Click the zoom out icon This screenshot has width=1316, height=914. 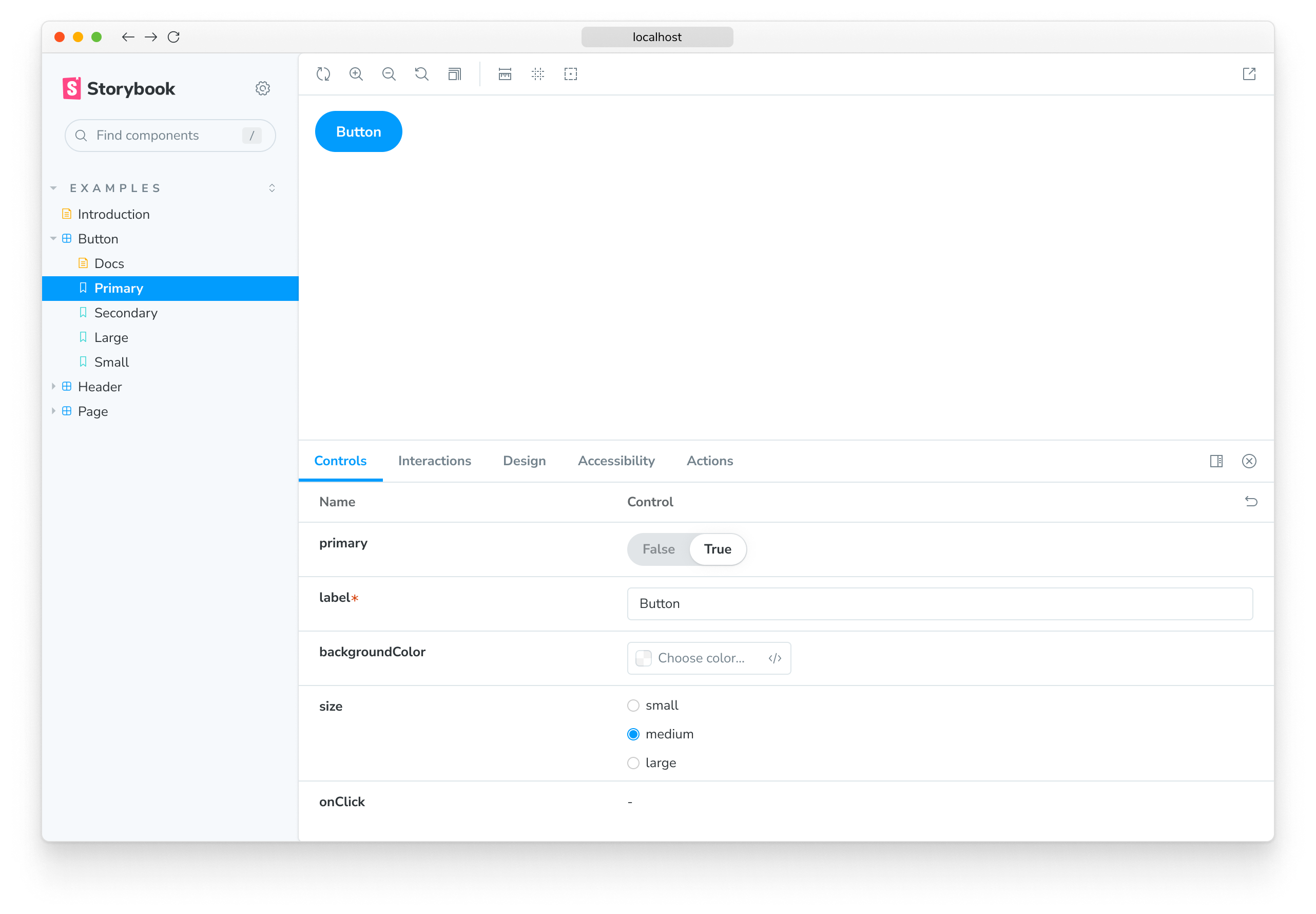coord(389,74)
